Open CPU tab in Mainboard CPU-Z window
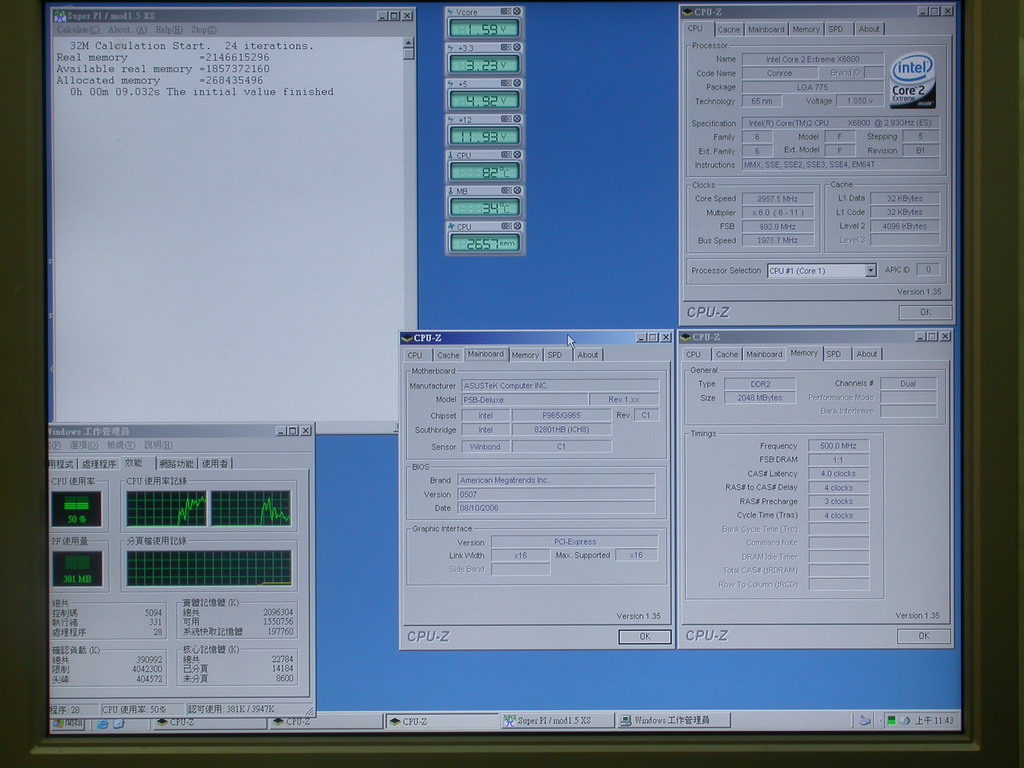This screenshot has width=1024, height=768. 415,355
